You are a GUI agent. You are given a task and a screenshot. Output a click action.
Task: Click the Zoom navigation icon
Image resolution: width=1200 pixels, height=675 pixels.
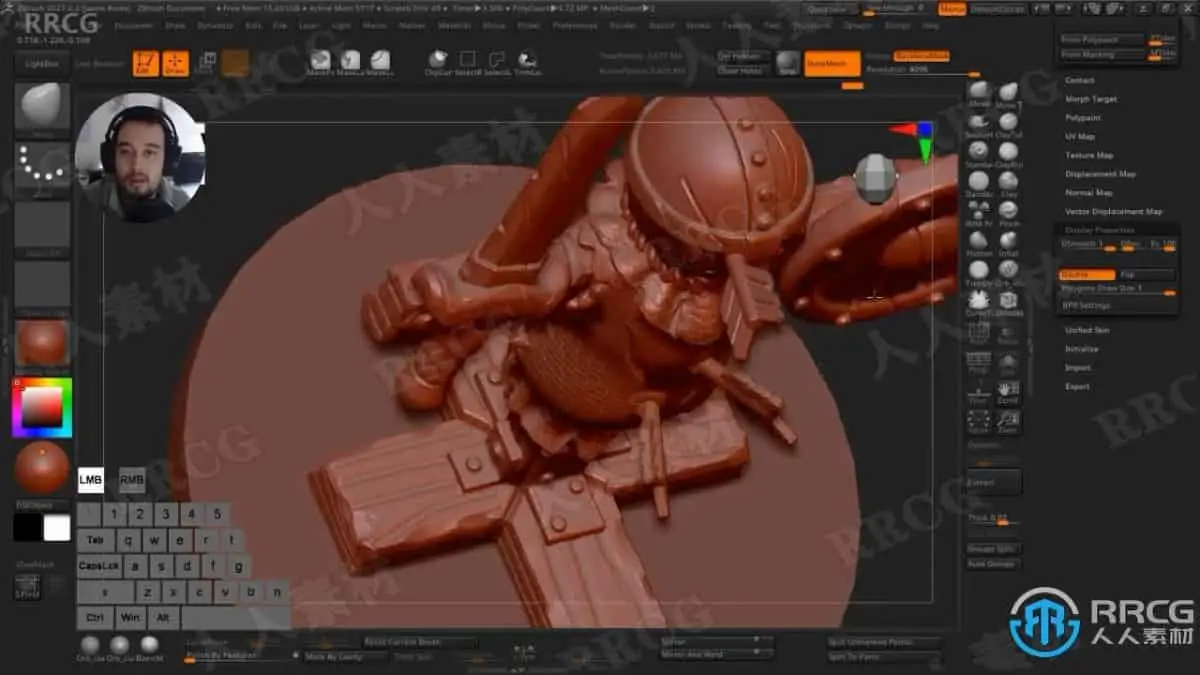[x=1008, y=422]
